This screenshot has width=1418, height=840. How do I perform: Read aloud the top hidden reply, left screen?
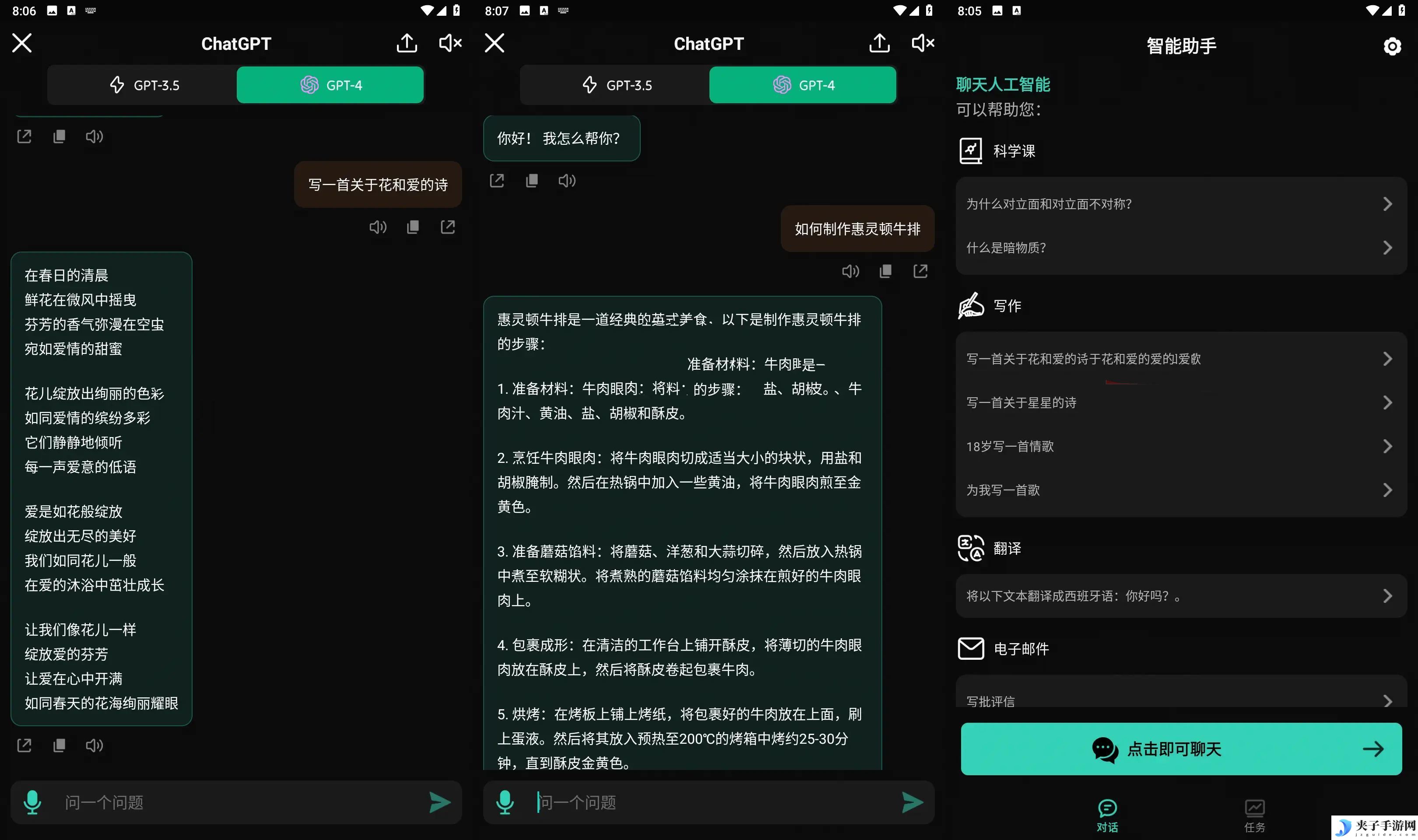(94, 136)
